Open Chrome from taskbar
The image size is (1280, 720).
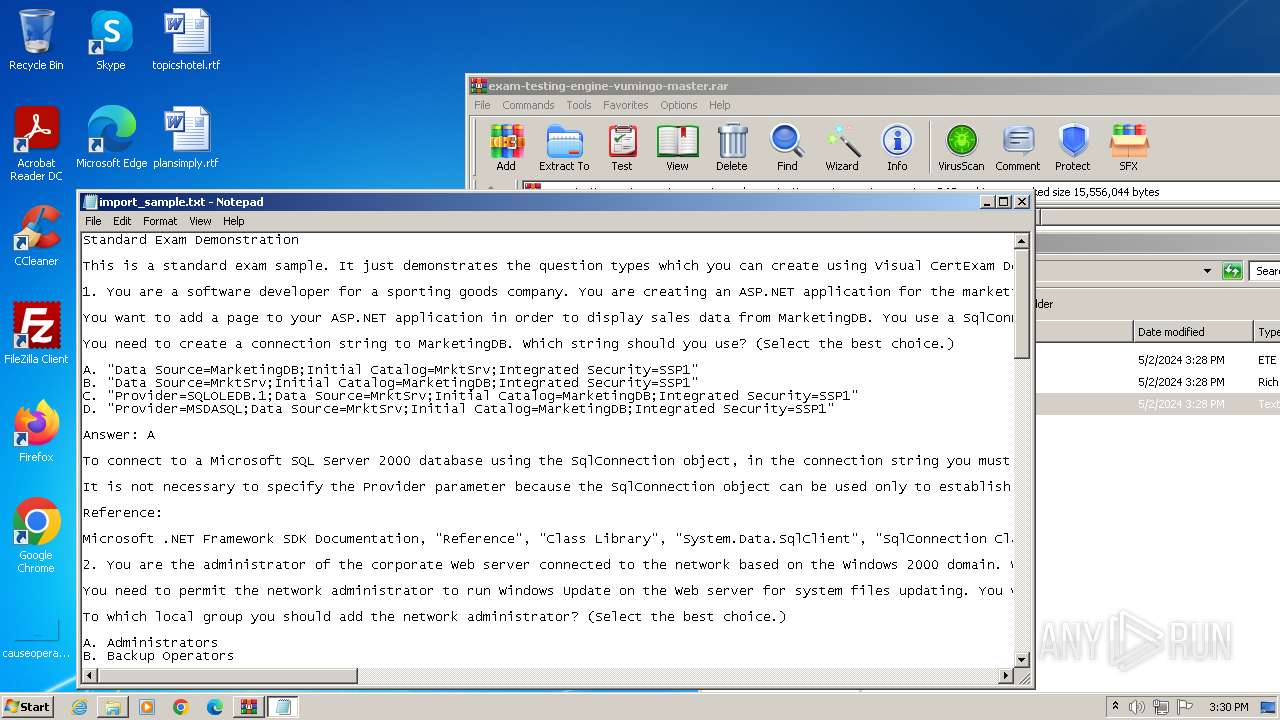pyautogui.click(x=181, y=707)
